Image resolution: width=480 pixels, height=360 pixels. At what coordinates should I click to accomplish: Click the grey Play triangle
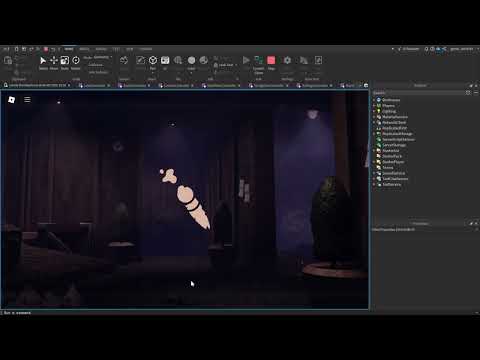tap(246, 60)
